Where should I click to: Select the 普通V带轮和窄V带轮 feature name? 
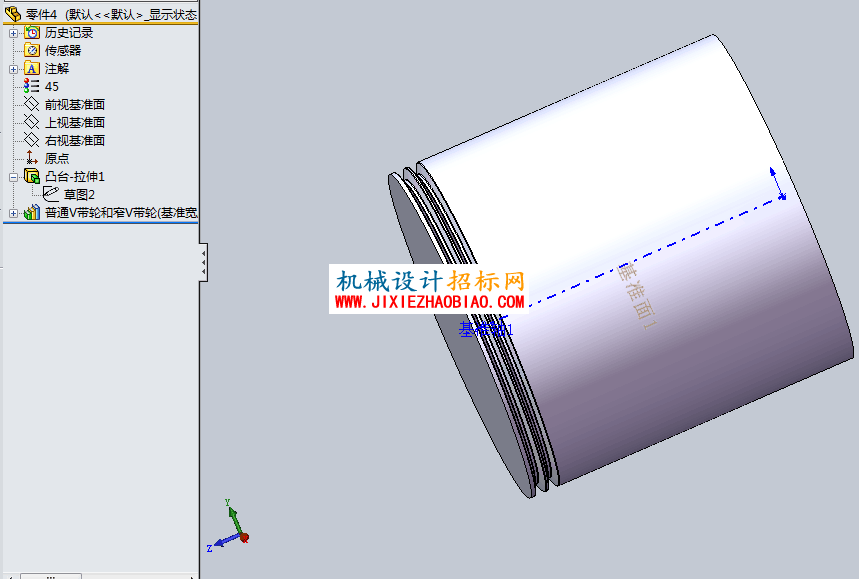121,213
